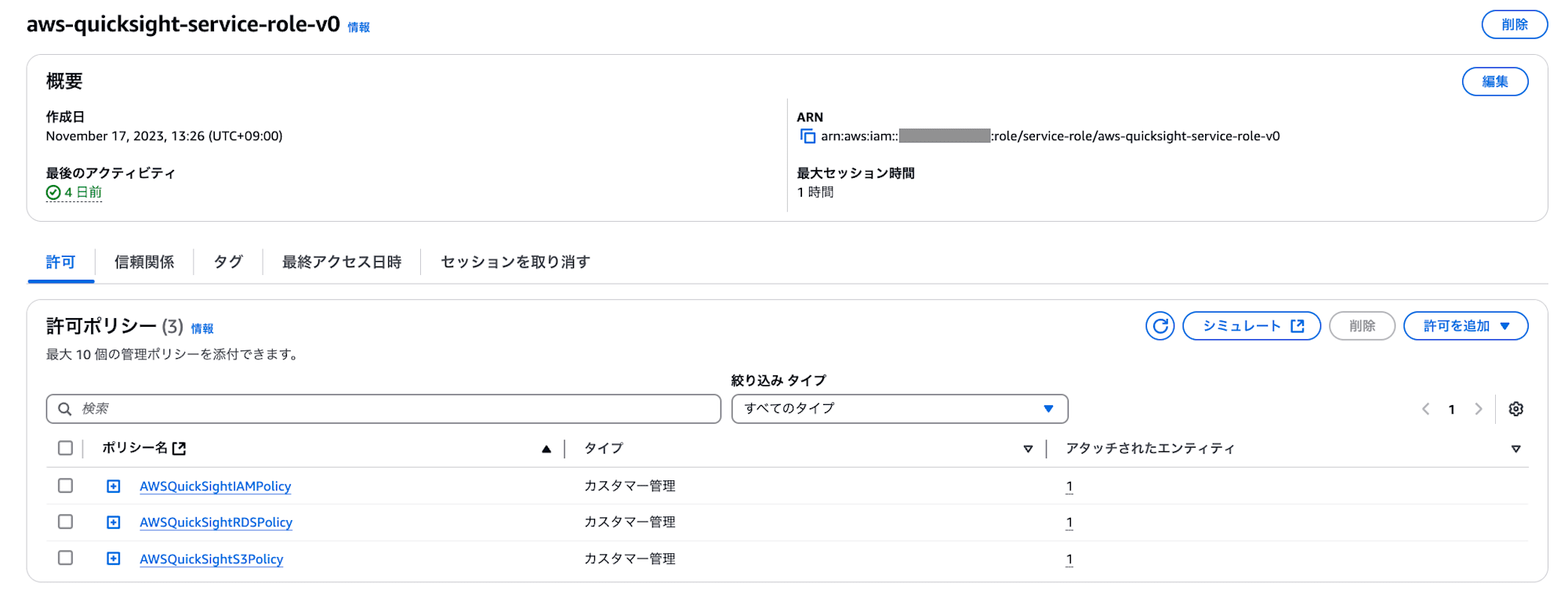The image size is (1568, 590).
Task: Click the role ARN text
Action: [1051, 136]
